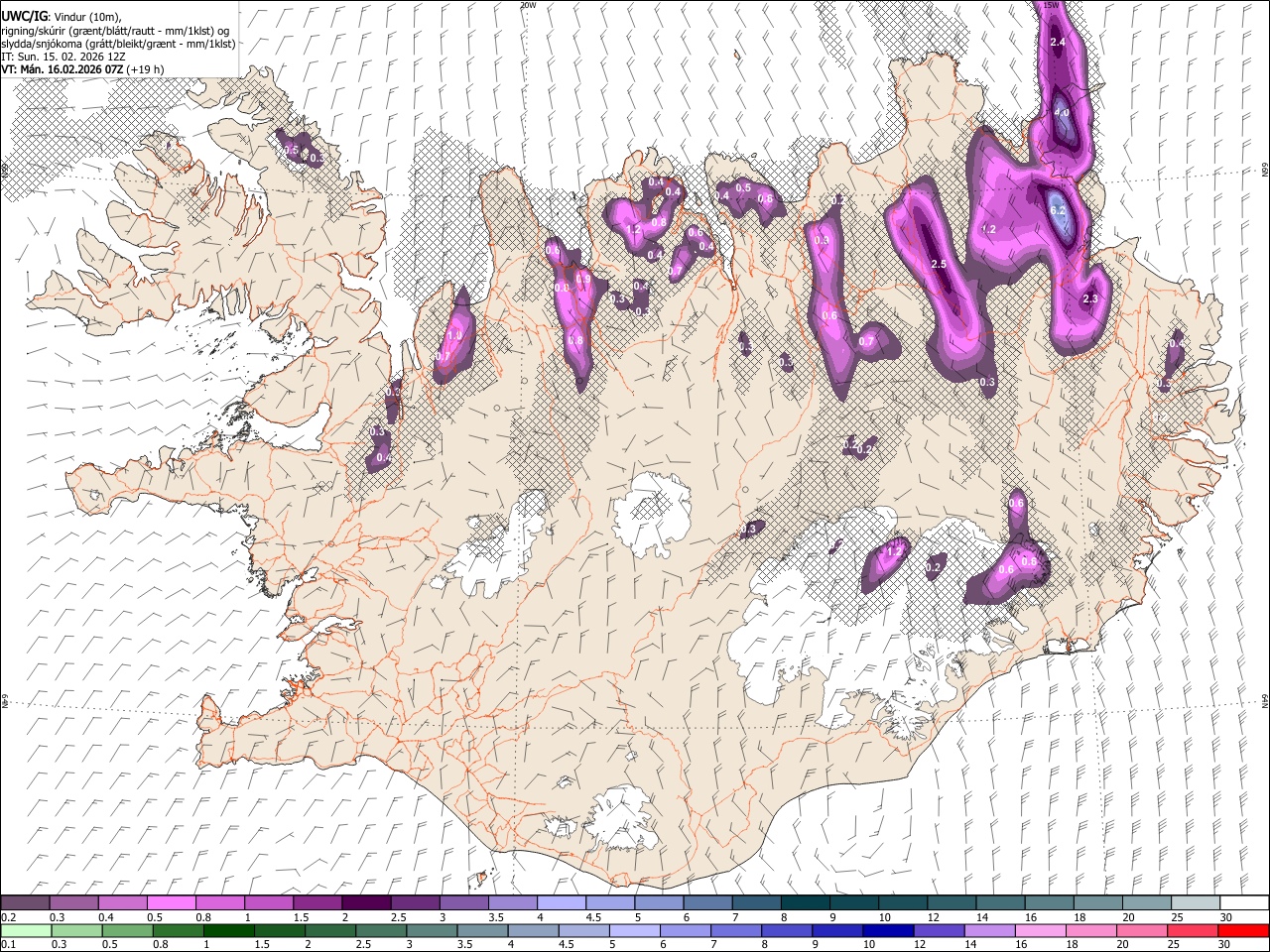Select the top-row dark teal swatch starting at 8
1270x952 pixels.
[805, 903]
